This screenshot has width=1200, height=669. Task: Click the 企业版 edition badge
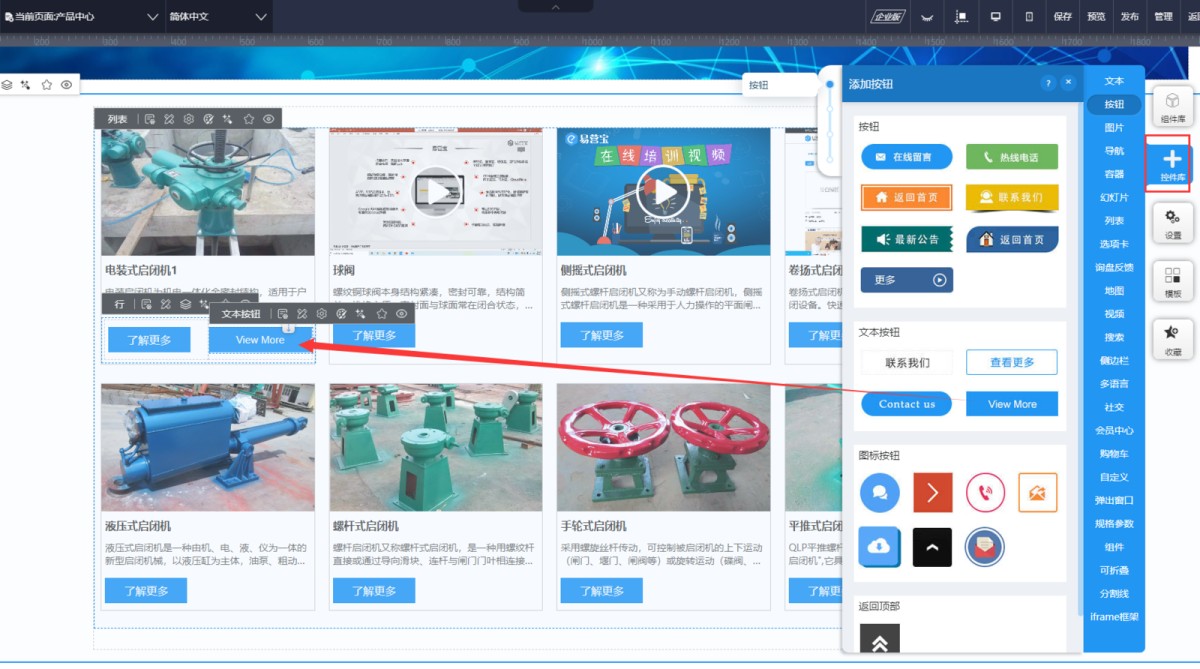(887, 17)
